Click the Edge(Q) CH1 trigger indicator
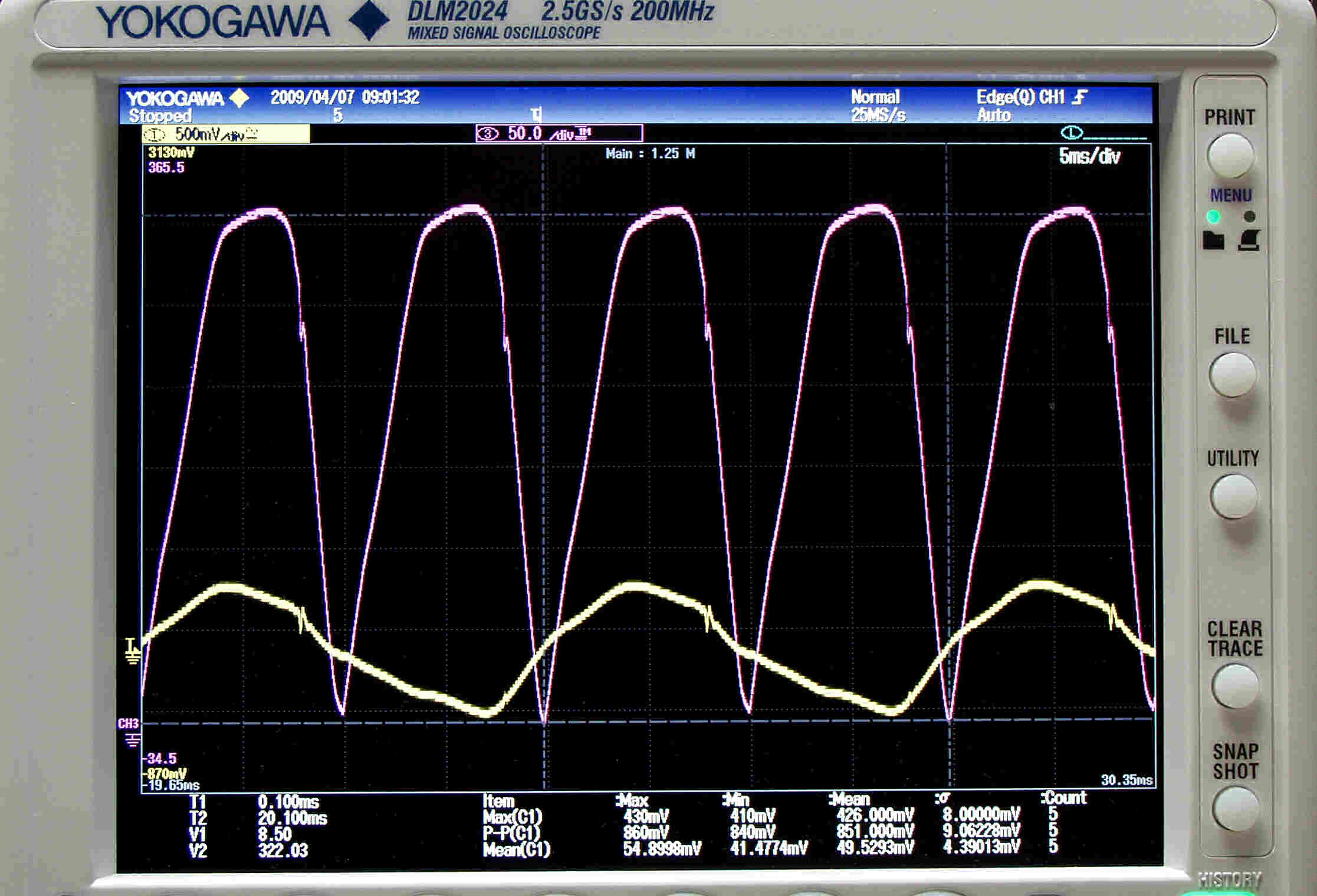Image resolution: width=1317 pixels, height=896 pixels. [x=1031, y=97]
